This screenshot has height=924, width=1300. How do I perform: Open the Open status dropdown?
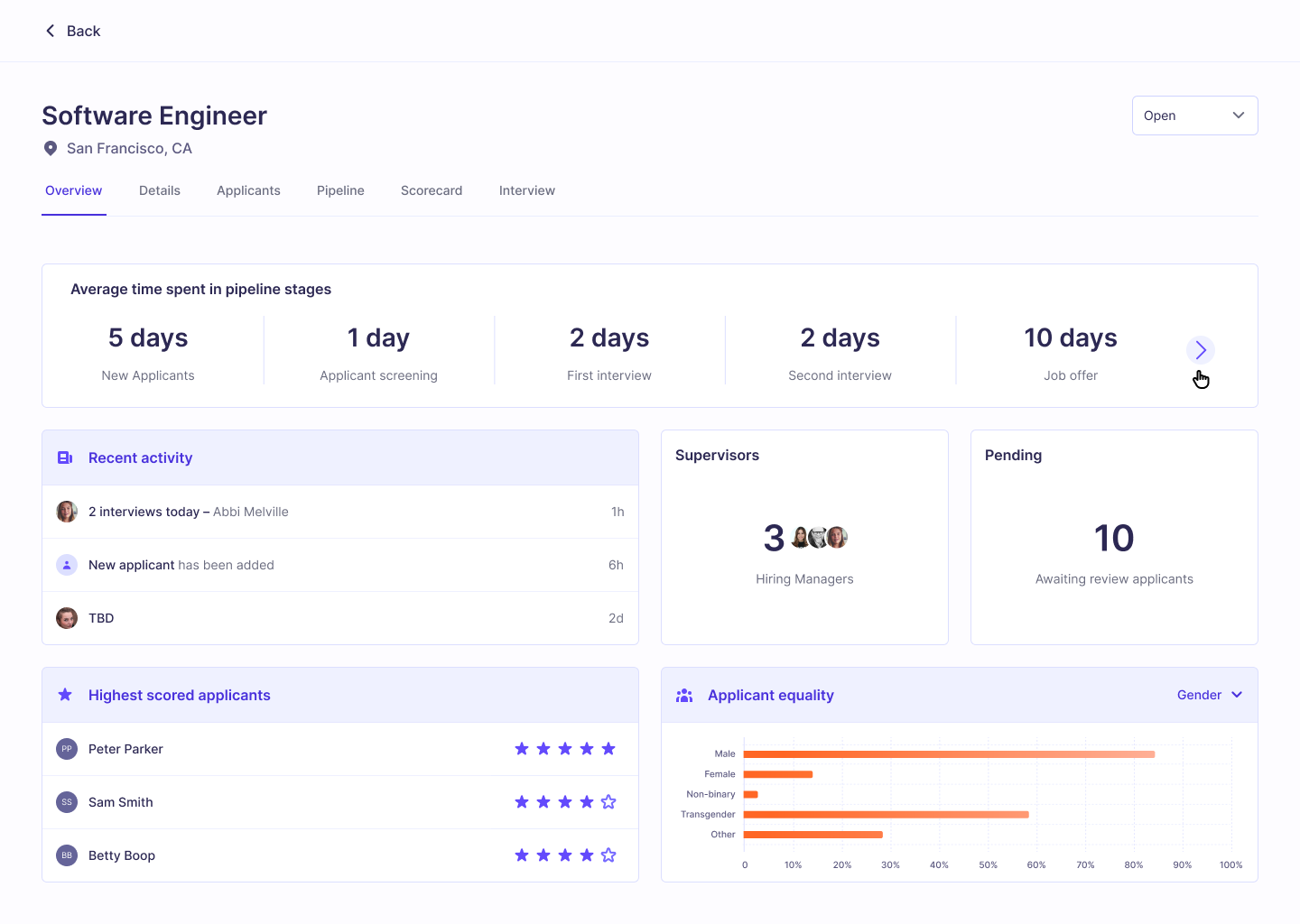coord(1194,115)
